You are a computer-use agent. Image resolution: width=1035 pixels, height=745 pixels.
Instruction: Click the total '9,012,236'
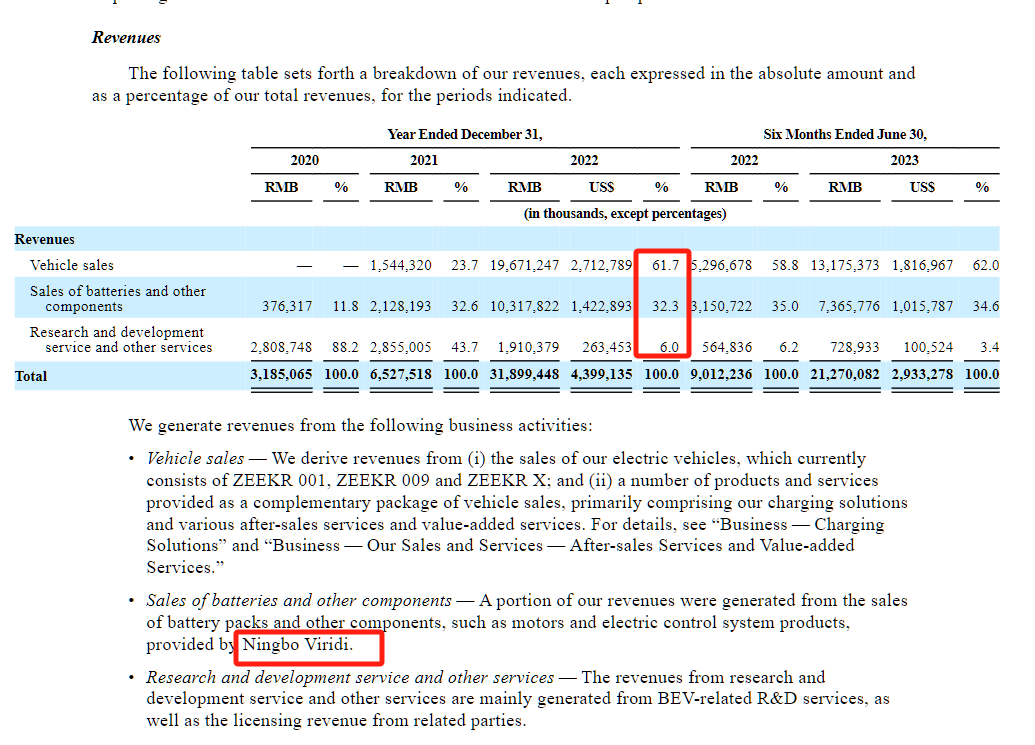[x=721, y=375]
